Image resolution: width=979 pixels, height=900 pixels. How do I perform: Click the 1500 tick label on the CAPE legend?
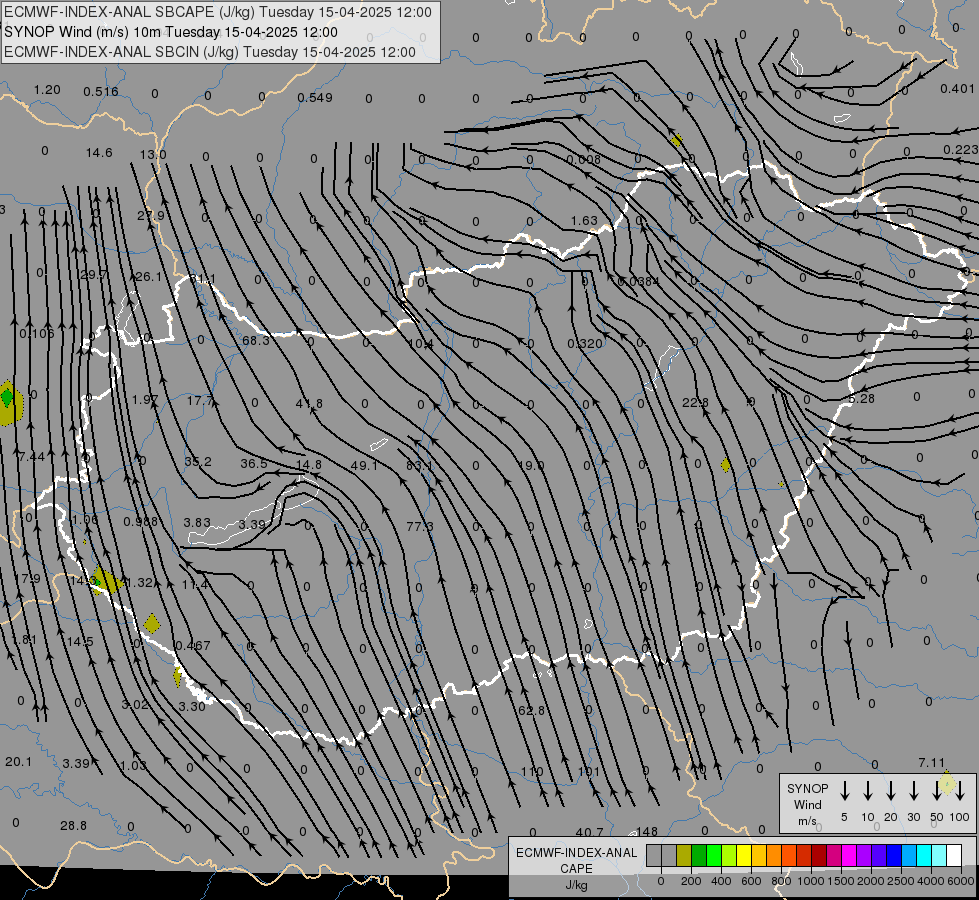pyautogui.click(x=840, y=881)
